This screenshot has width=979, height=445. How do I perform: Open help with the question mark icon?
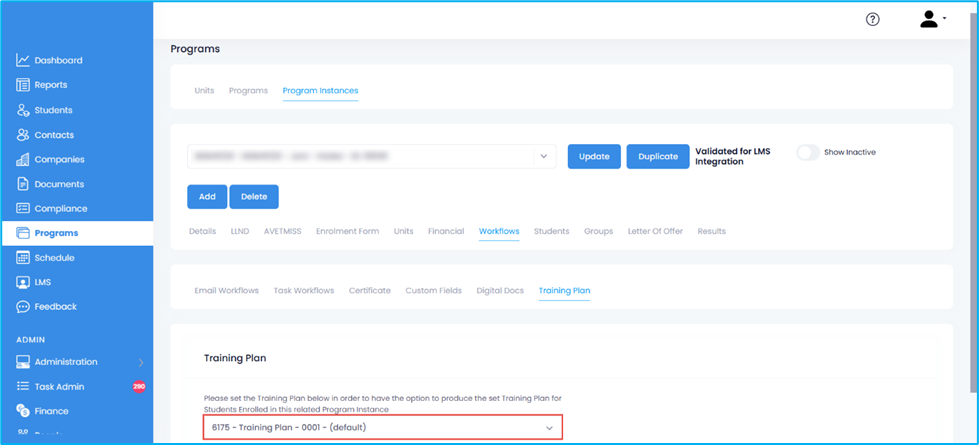[872, 19]
